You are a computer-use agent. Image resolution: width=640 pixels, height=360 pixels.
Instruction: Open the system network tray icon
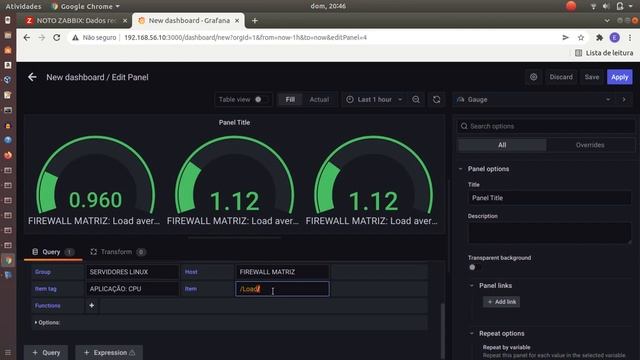593,6
